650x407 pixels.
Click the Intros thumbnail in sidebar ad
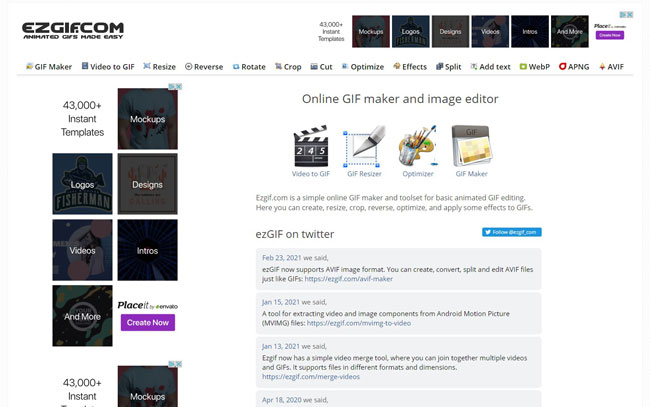(x=148, y=250)
